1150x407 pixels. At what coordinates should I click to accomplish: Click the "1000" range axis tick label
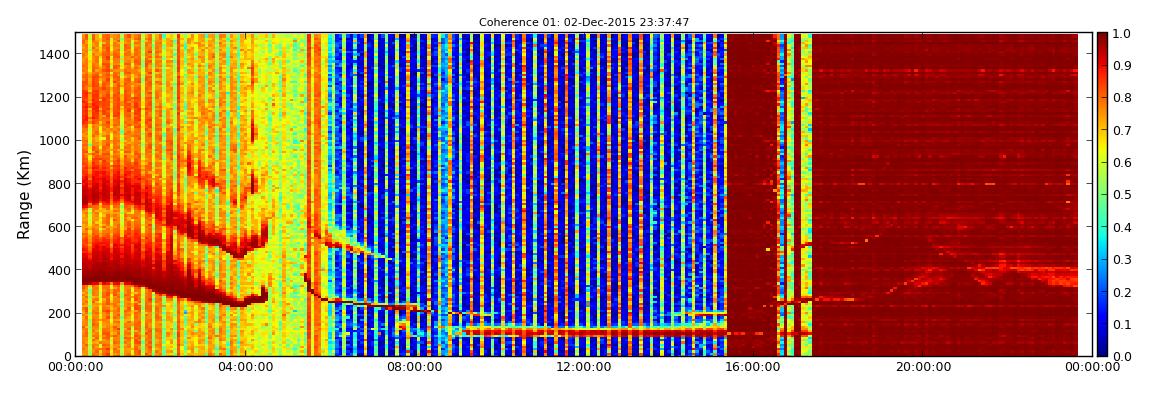coord(55,141)
